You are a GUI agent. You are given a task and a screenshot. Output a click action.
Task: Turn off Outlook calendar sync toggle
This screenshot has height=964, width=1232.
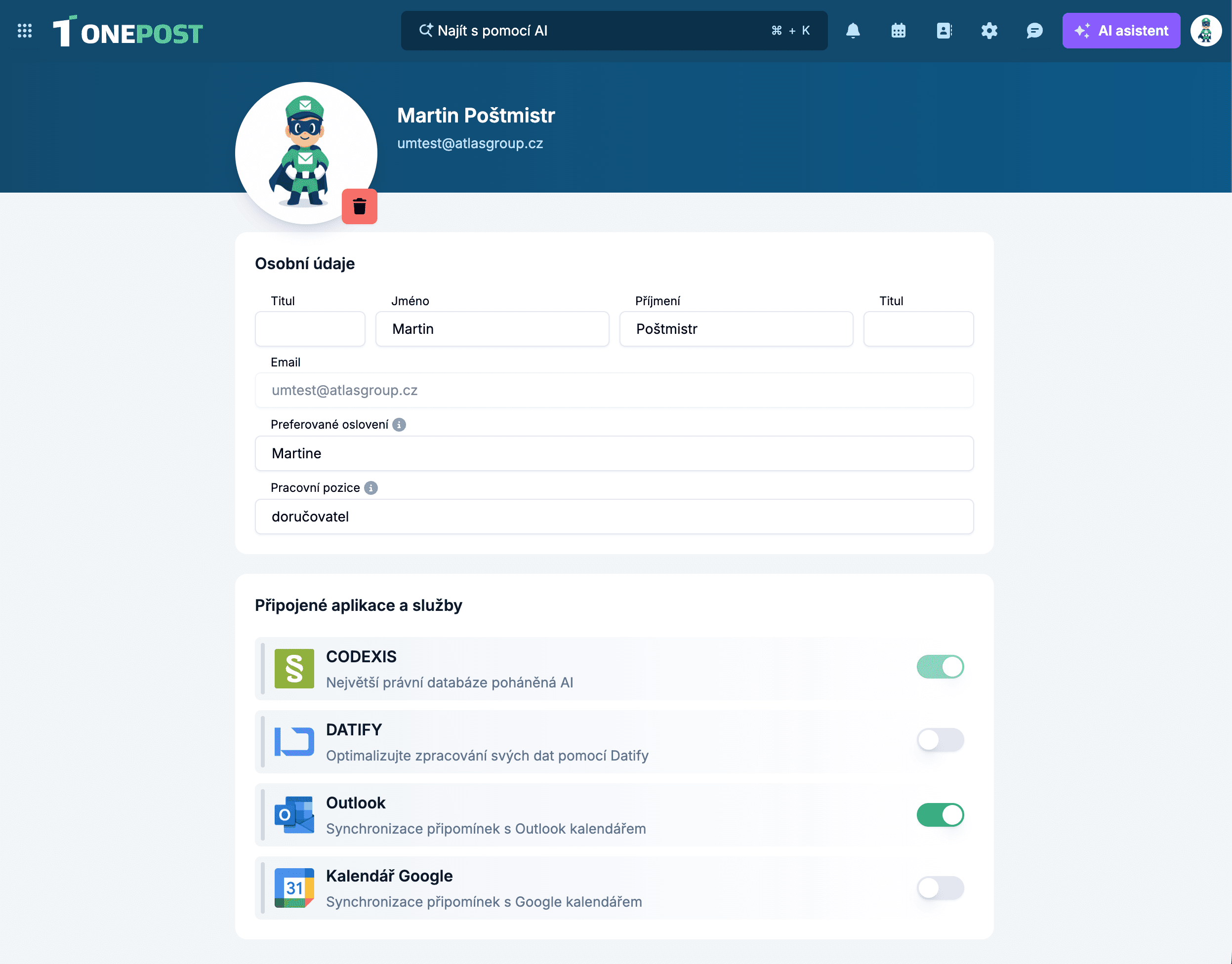(940, 814)
